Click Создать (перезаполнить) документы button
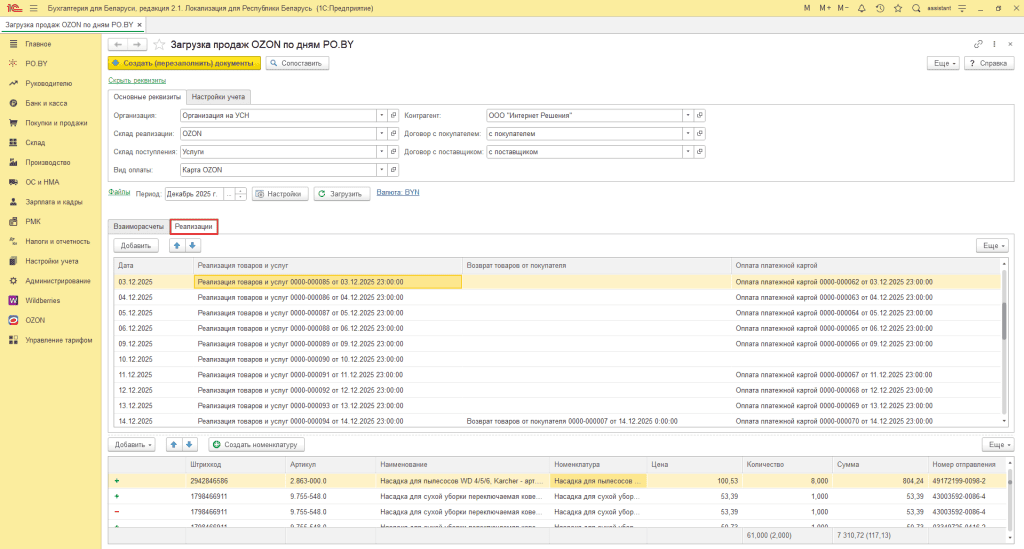This screenshot has height=549, width=1024. (184, 63)
